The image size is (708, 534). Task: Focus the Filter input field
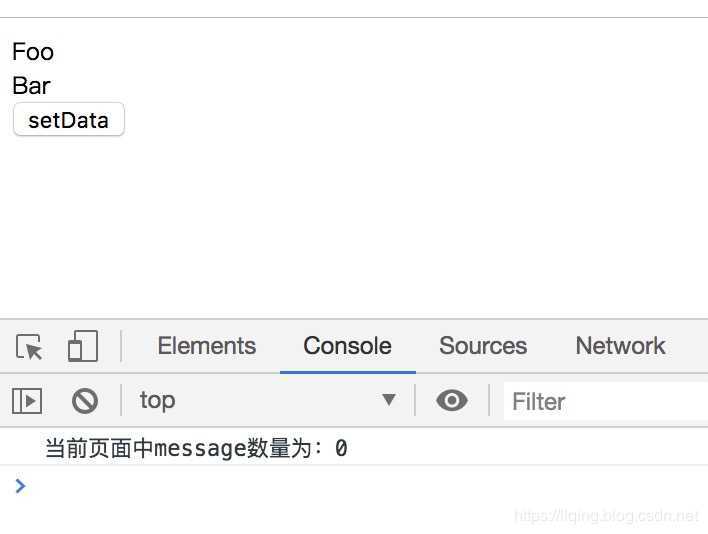pyautogui.click(x=606, y=401)
